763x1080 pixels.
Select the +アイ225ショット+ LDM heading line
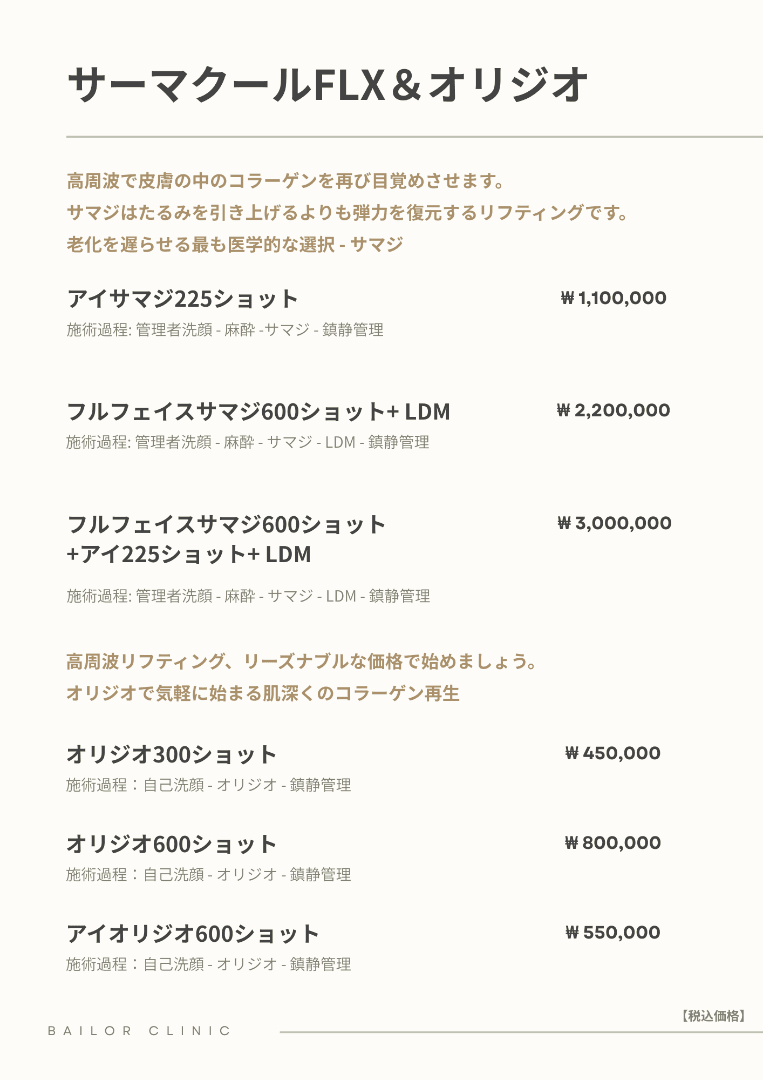point(189,554)
